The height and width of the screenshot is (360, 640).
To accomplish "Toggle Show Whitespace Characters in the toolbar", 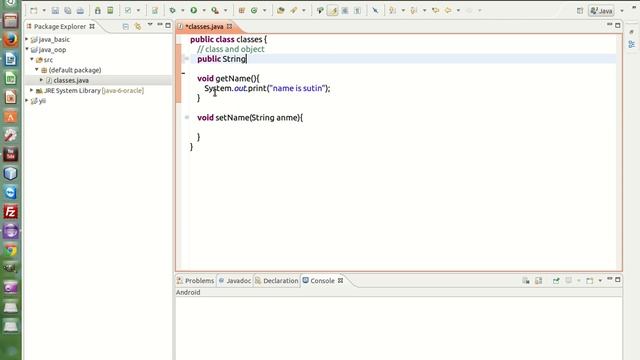I will (358, 11).
